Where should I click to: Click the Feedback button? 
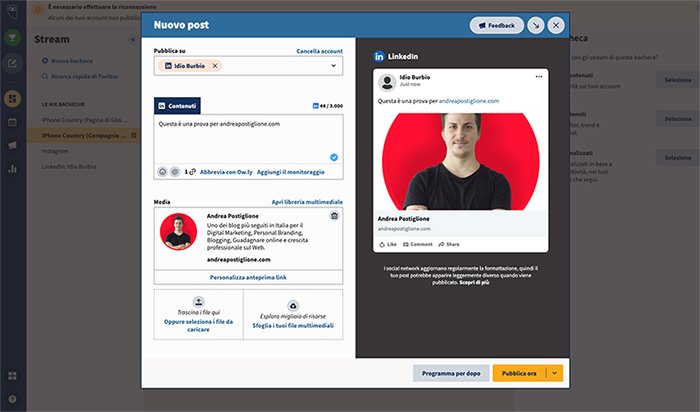(x=496, y=25)
